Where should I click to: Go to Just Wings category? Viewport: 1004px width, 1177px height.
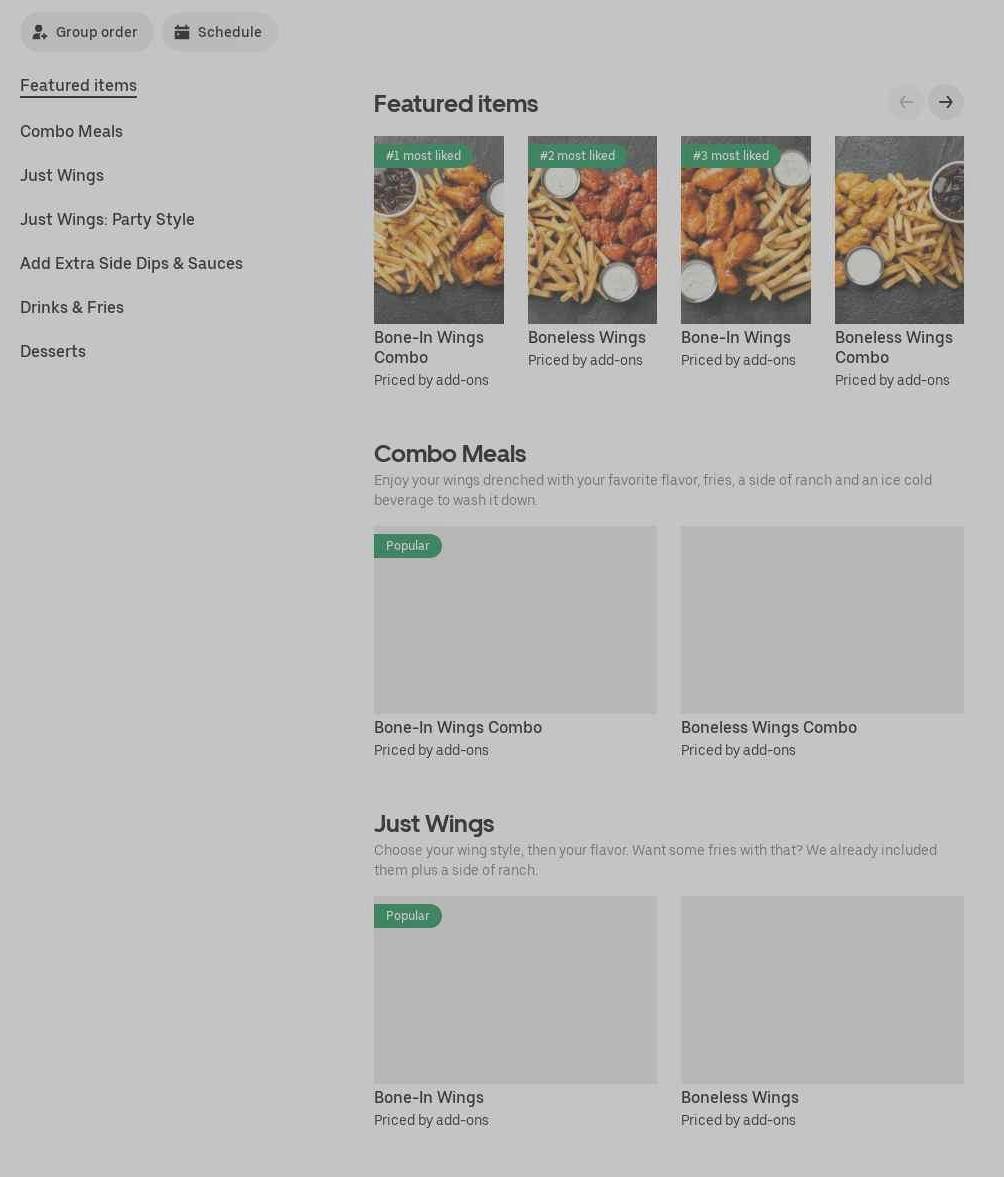point(62,176)
